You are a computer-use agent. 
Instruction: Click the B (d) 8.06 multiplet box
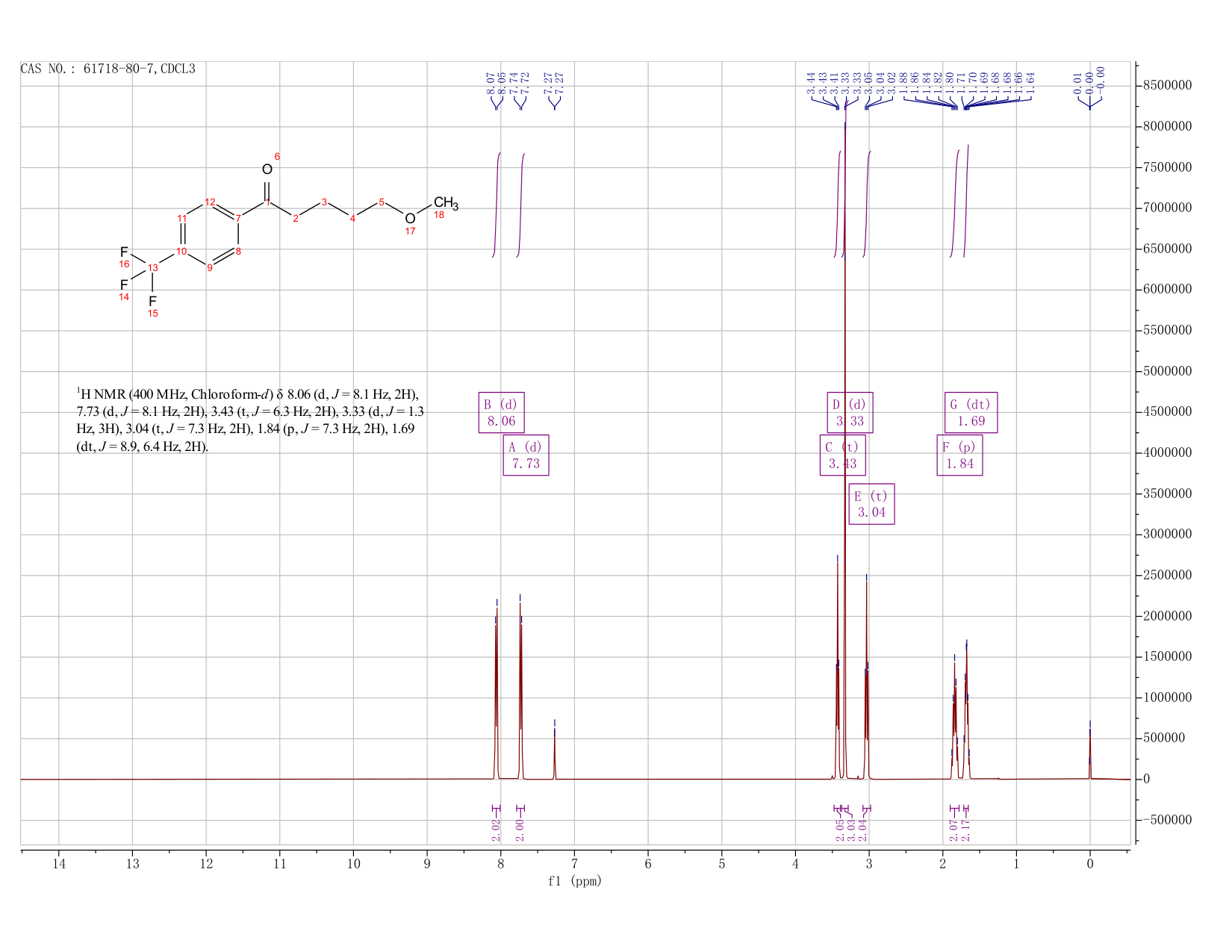(501, 412)
